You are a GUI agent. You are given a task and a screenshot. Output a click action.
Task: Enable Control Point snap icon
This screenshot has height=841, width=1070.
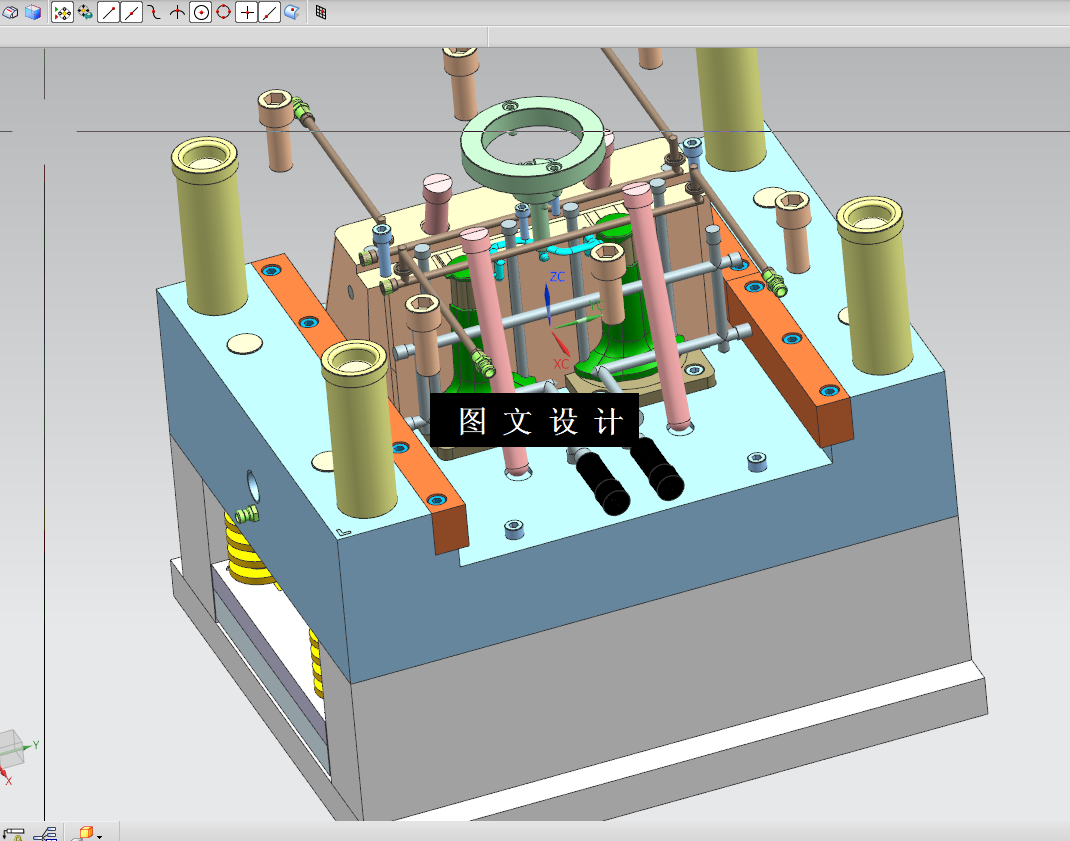[155, 12]
